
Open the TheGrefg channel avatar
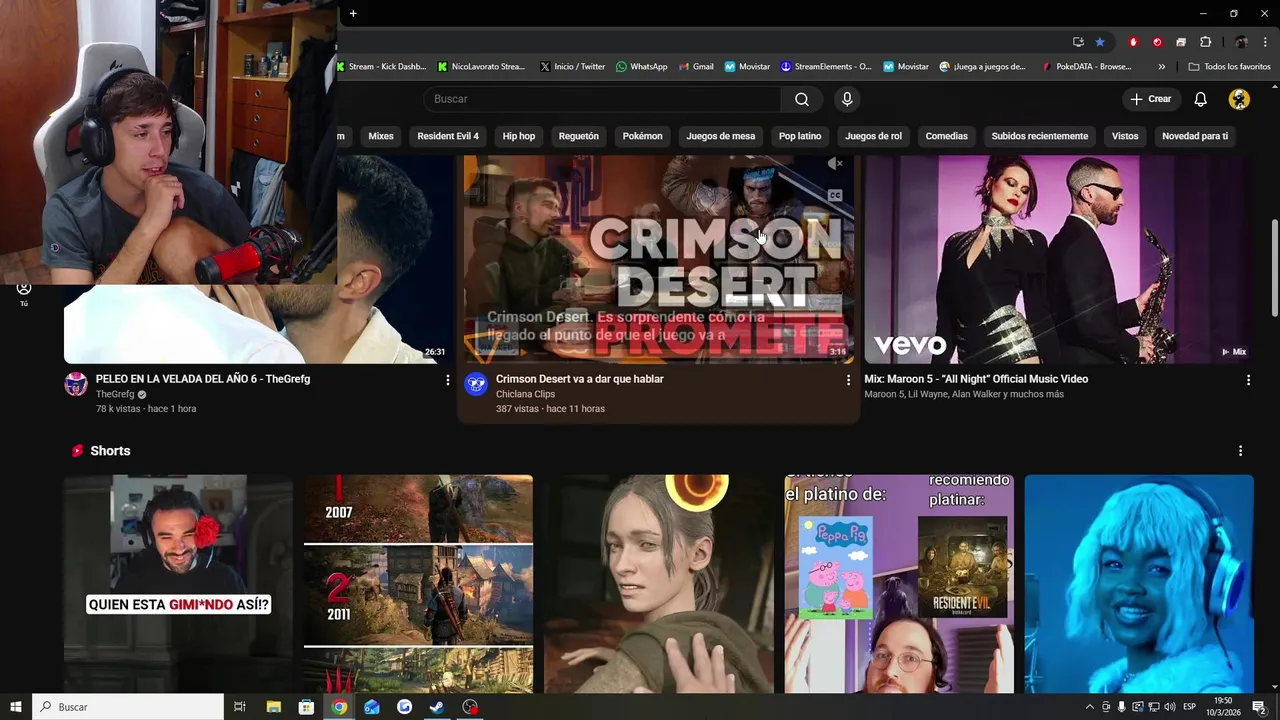(x=76, y=384)
